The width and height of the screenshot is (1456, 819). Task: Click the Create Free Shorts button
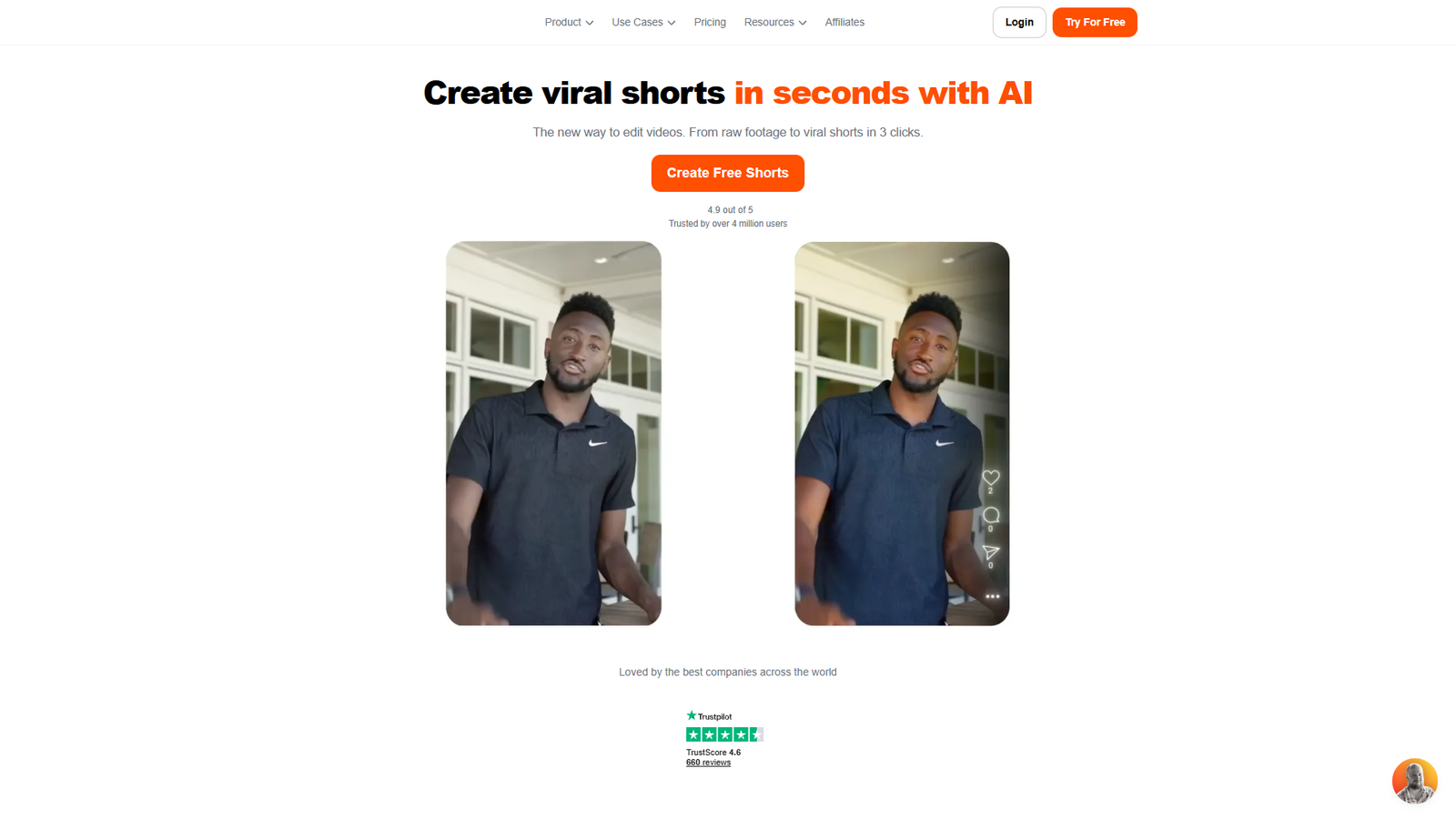click(x=728, y=173)
